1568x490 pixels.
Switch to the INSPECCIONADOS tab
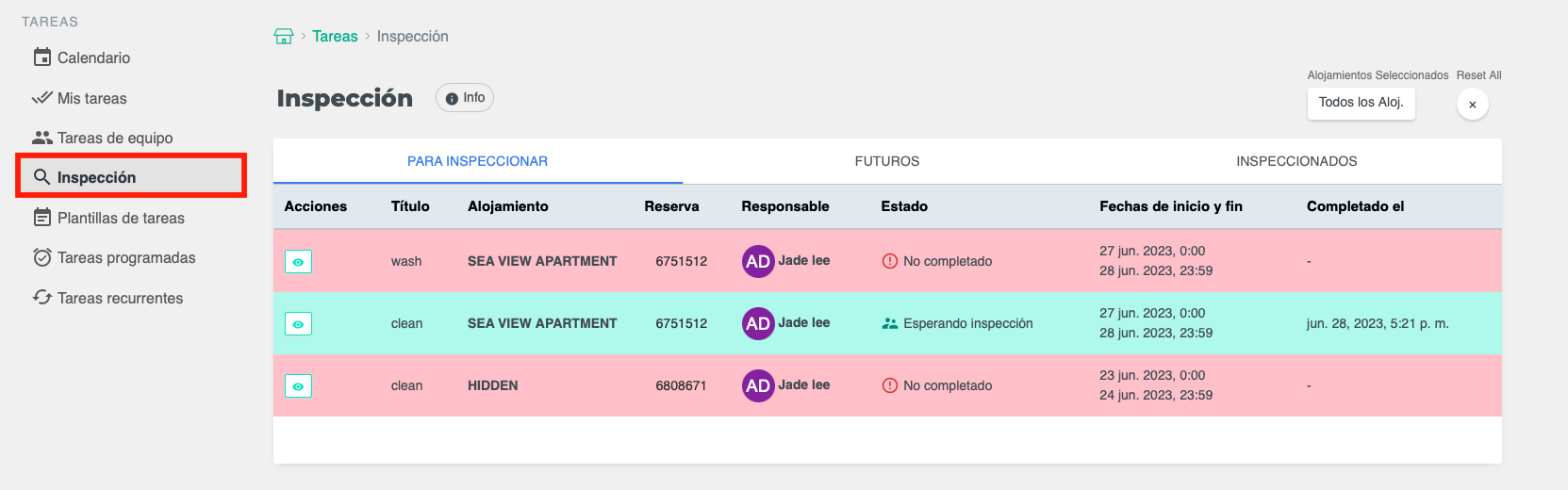[1296, 161]
